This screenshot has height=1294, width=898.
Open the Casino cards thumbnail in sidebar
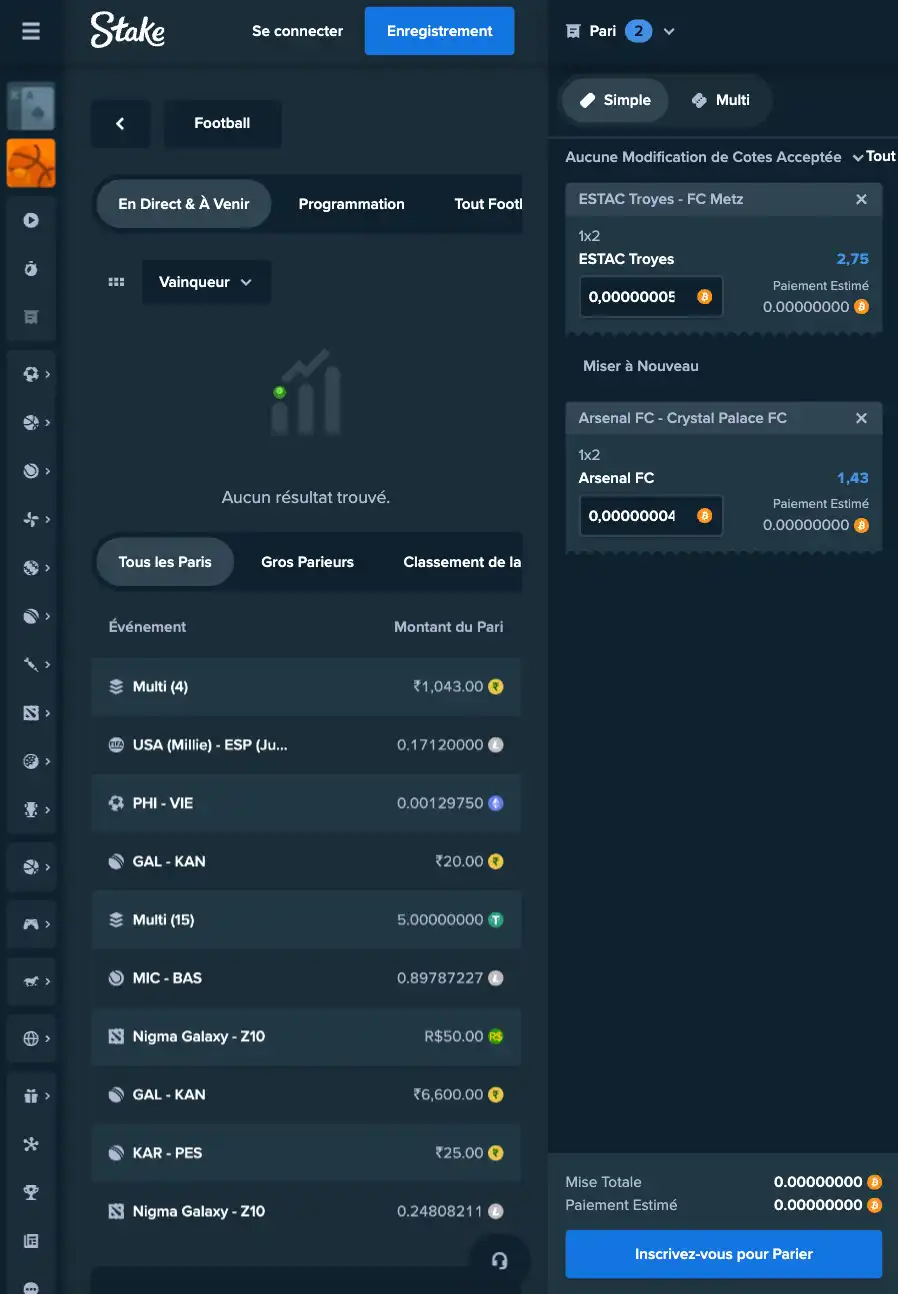pos(31,106)
